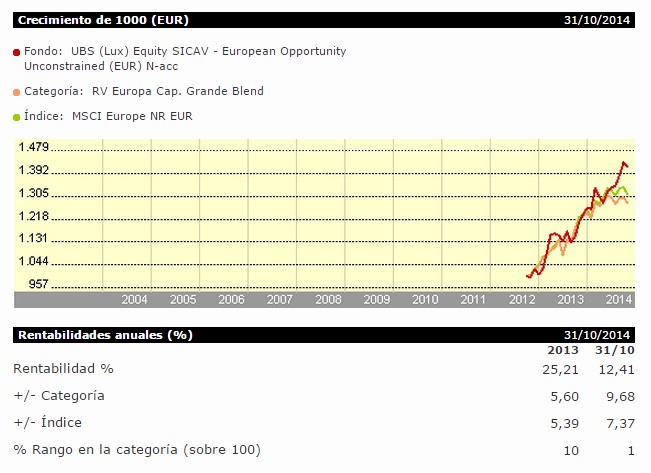Click the green Índice legend dot

coord(17,118)
